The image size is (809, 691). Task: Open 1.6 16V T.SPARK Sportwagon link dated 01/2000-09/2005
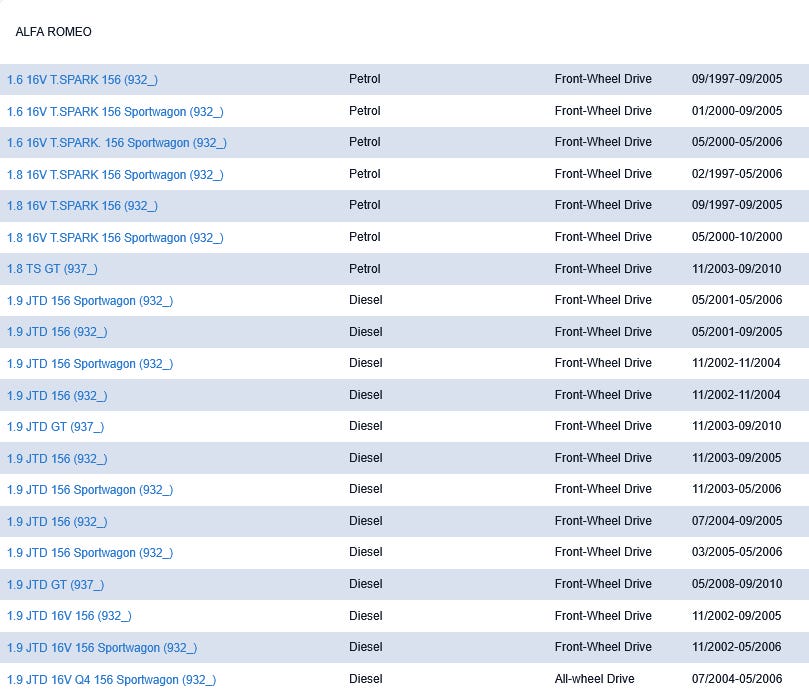tap(115, 111)
